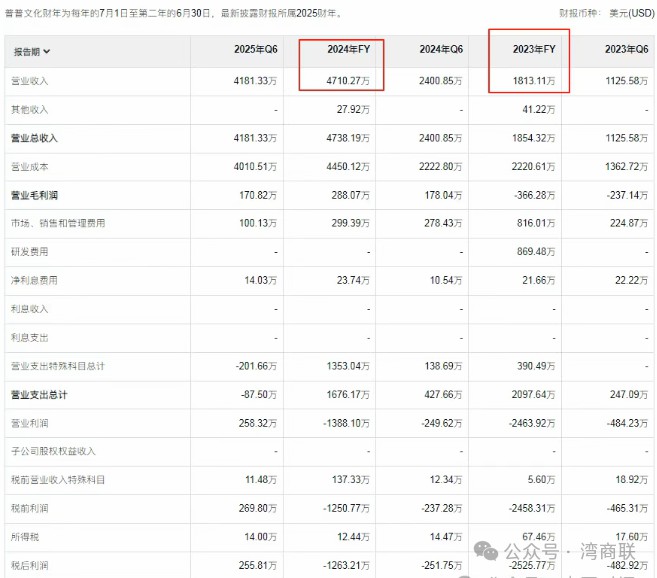Choose the 2023年FY column header
This screenshot has height=578, width=657.
click(x=534, y=49)
